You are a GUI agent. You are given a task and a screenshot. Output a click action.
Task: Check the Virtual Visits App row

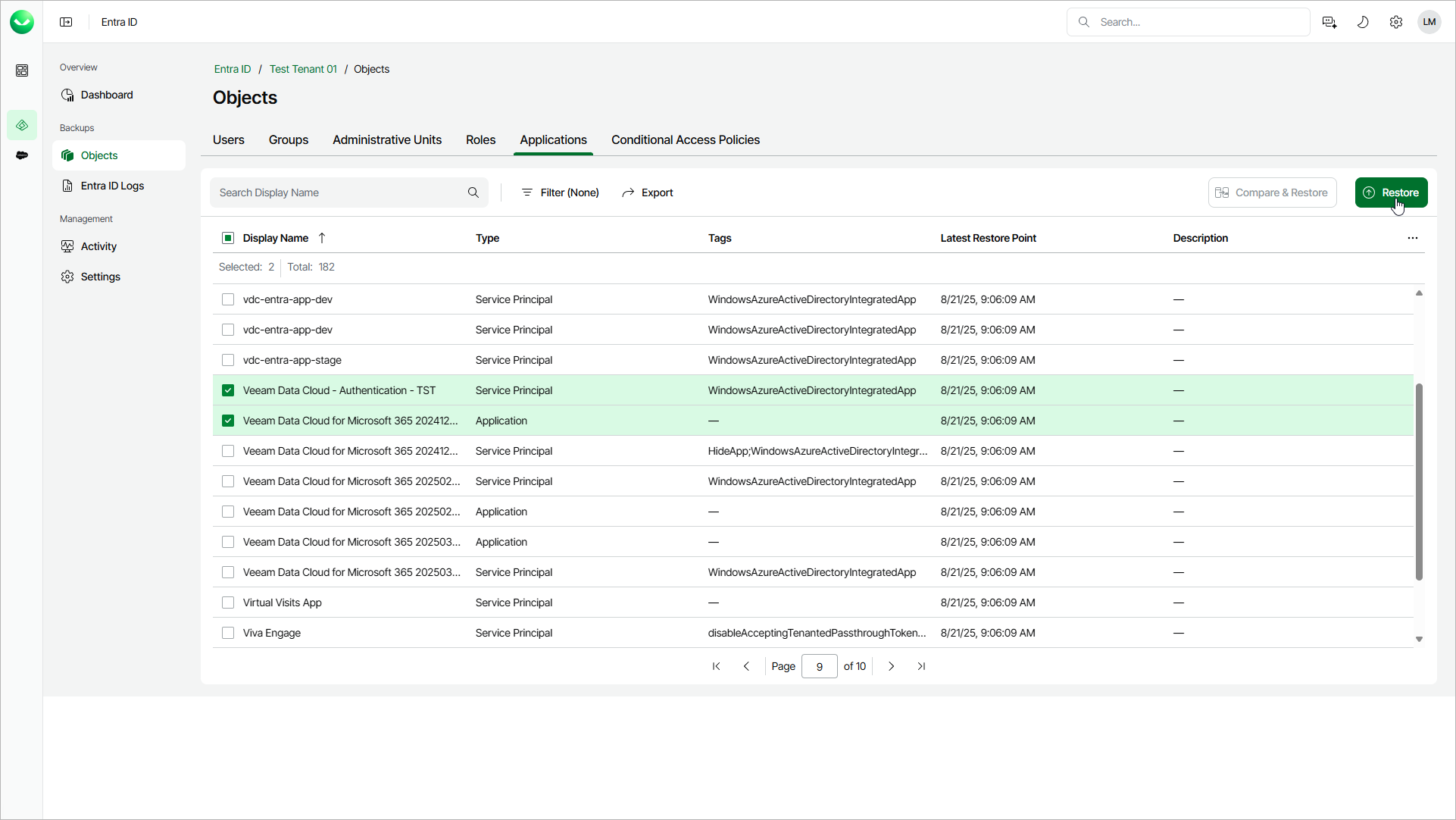tap(228, 602)
